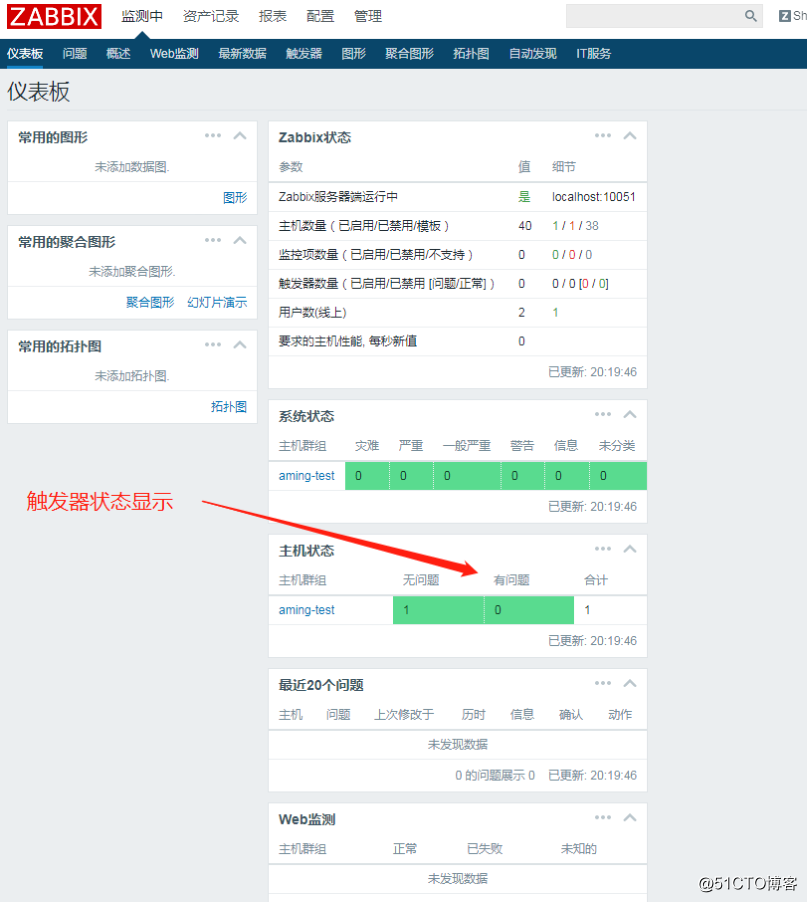Go to the 拓扑图 submenu tab
Viewport: 807px width, 902px height.
tap(471, 53)
